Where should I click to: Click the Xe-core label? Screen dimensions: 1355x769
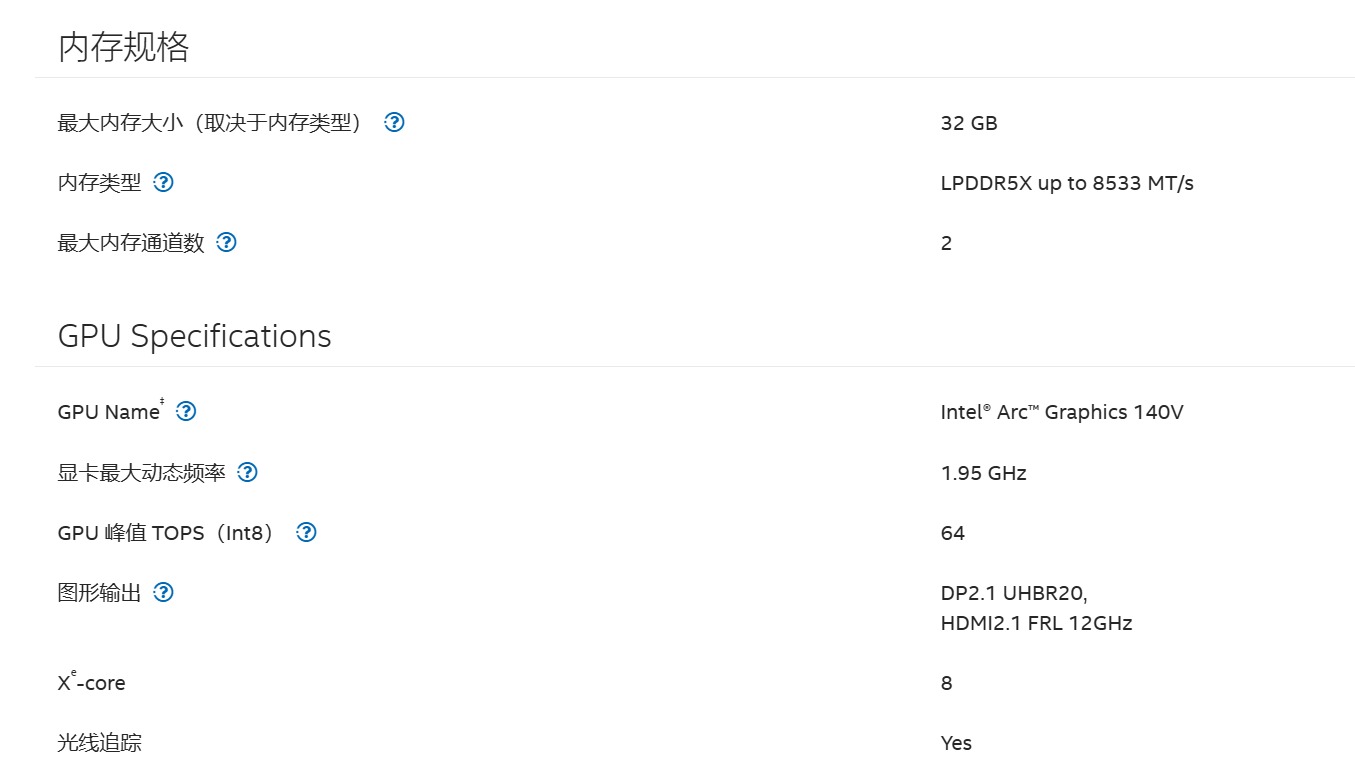91,684
